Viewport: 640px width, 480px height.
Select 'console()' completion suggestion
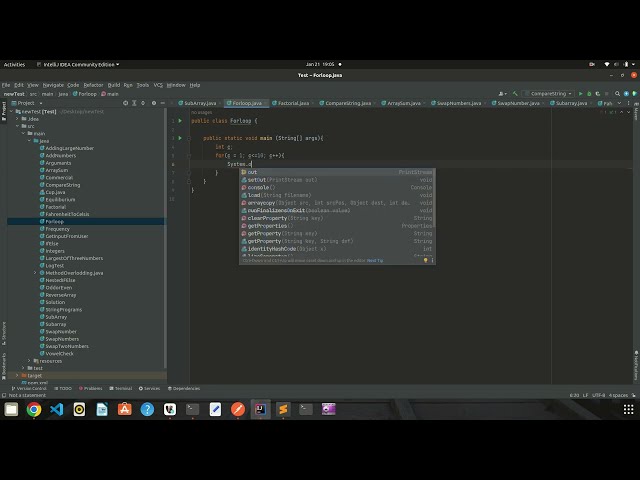337,187
